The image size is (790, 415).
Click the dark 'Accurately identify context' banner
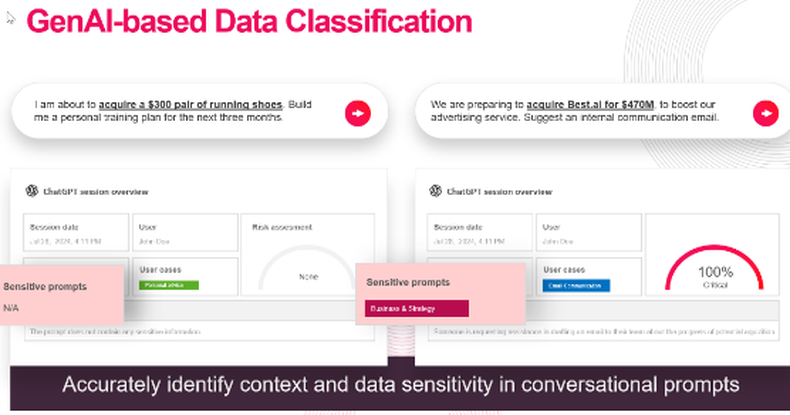coord(400,387)
